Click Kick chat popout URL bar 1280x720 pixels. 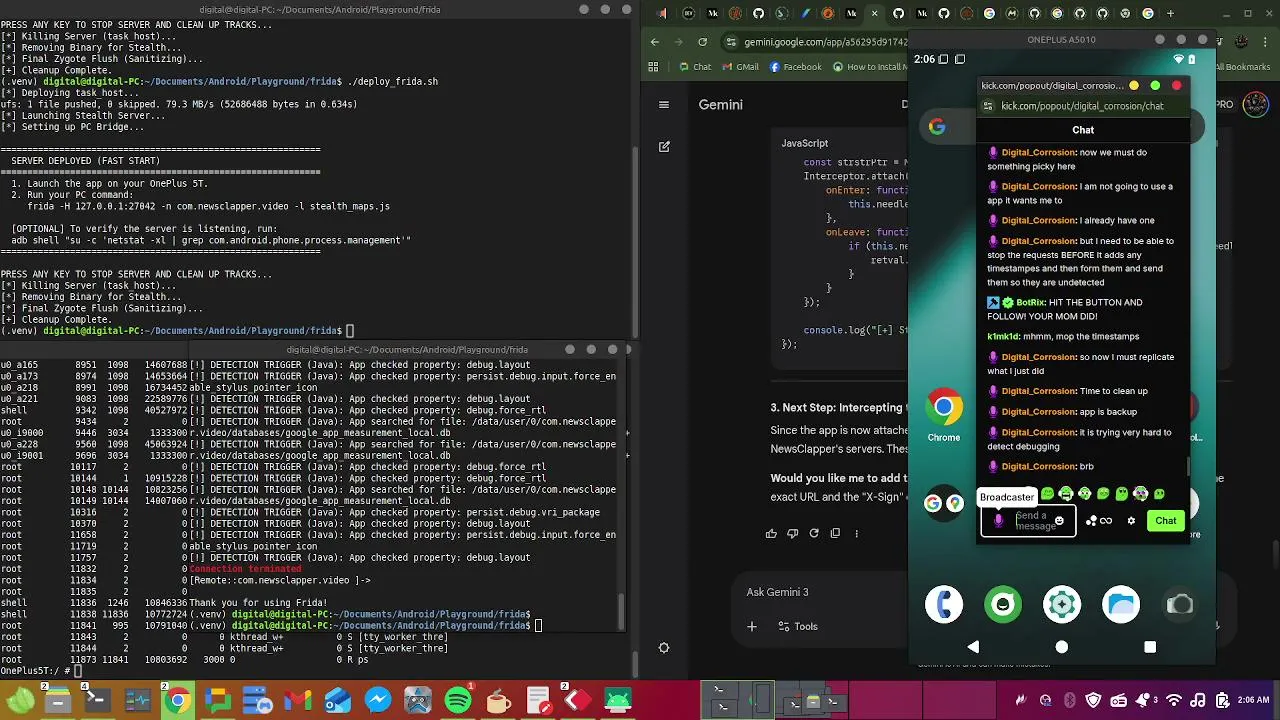tap(1082, 106)
